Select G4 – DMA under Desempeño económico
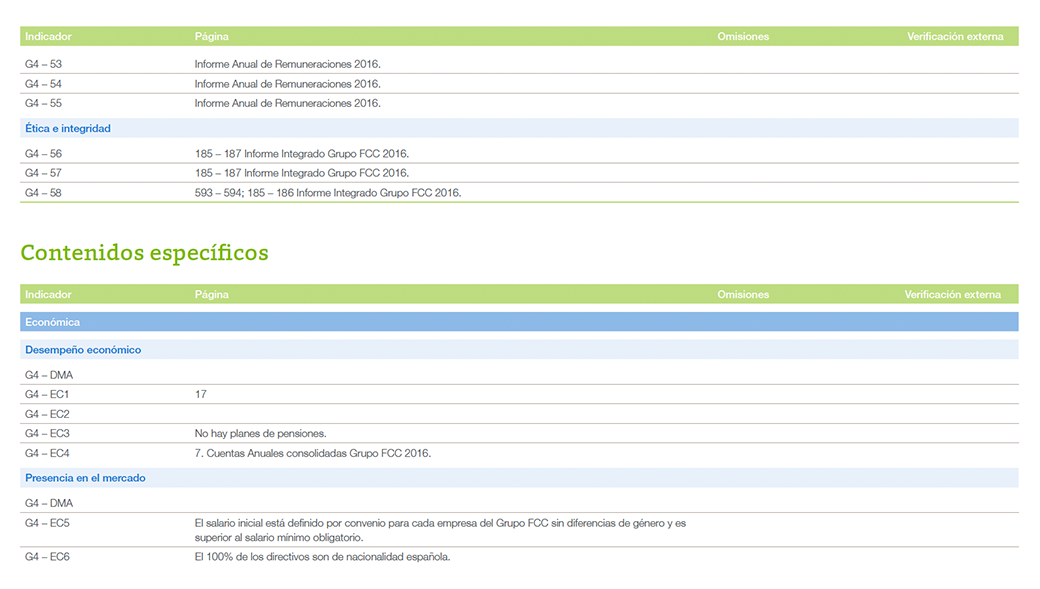This screenshot has width=1040, height=589. point(48,375)
